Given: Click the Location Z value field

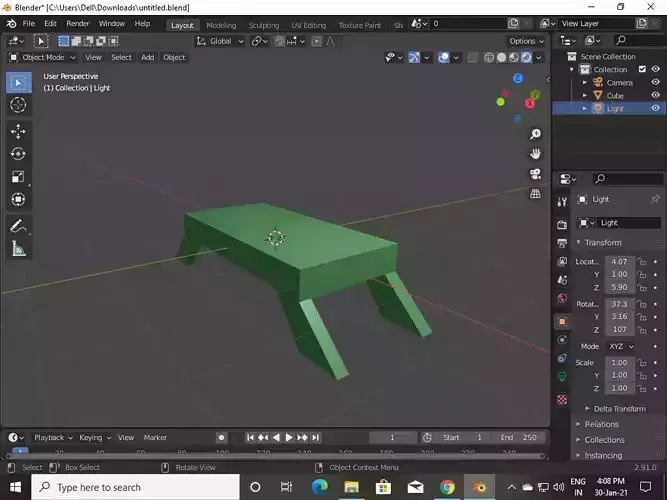Looking at the screenshot, I should pyautogui.click(x=619, y=287).
